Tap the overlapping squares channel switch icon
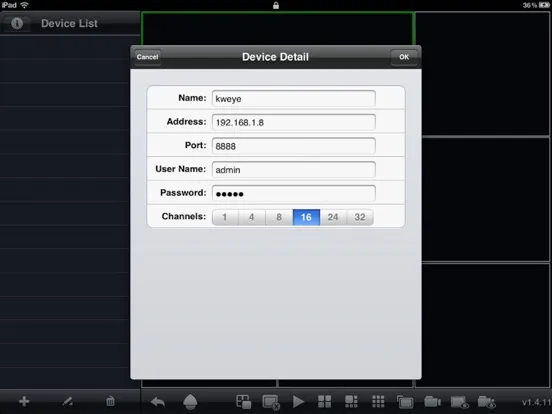Image resolution: width=552 pixels, height=414 pixels. coord(244,402)
